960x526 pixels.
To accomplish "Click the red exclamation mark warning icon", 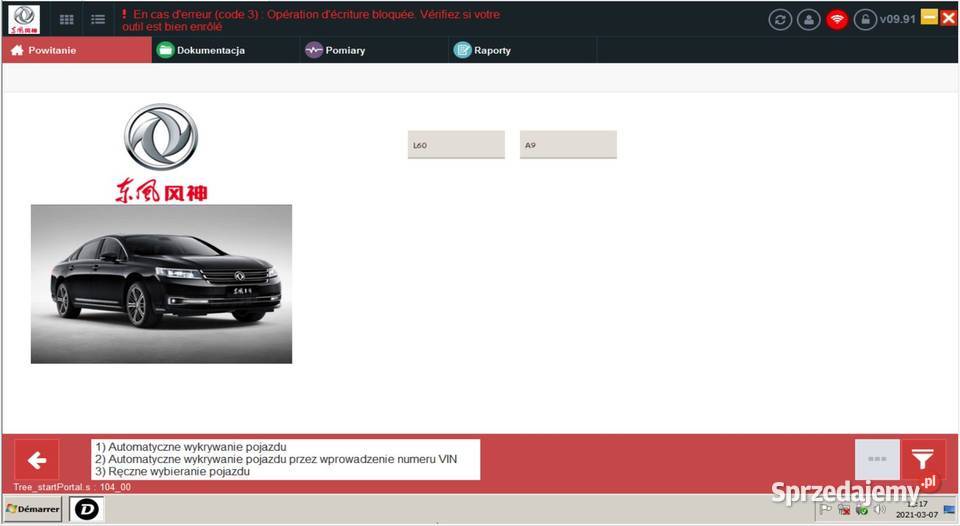I will click(x=124, y=14).
